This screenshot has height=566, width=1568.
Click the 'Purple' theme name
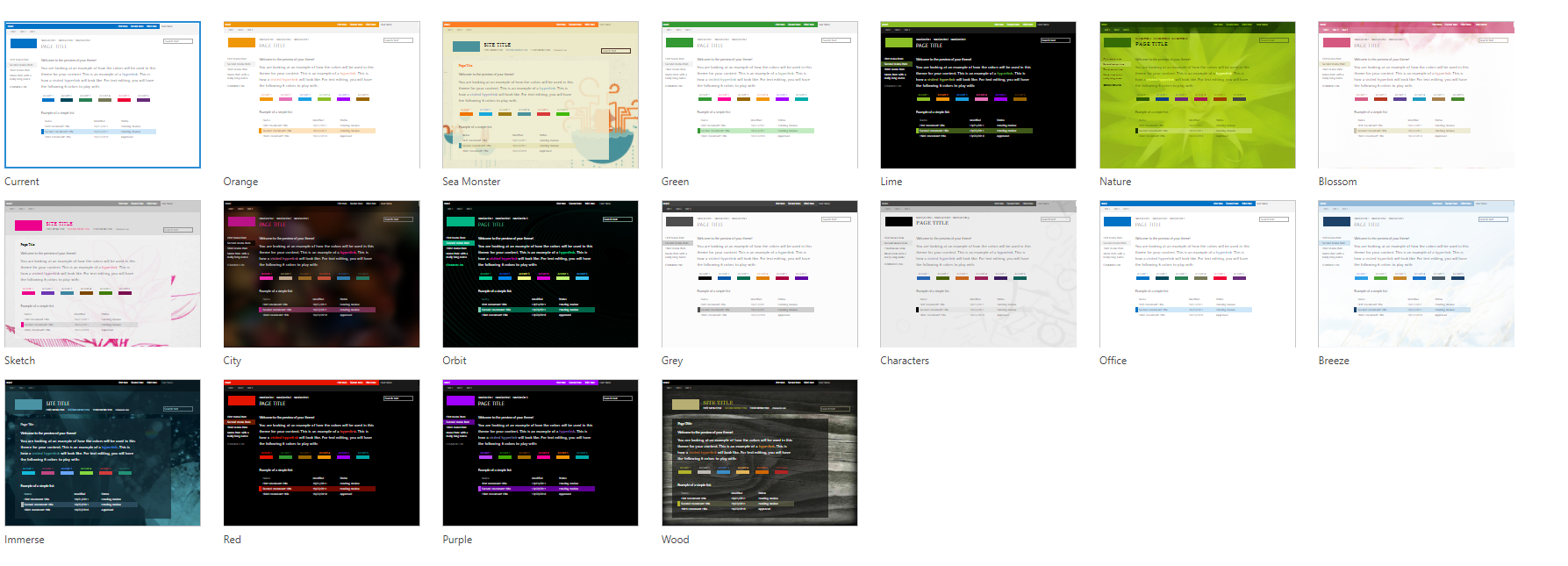457,540
